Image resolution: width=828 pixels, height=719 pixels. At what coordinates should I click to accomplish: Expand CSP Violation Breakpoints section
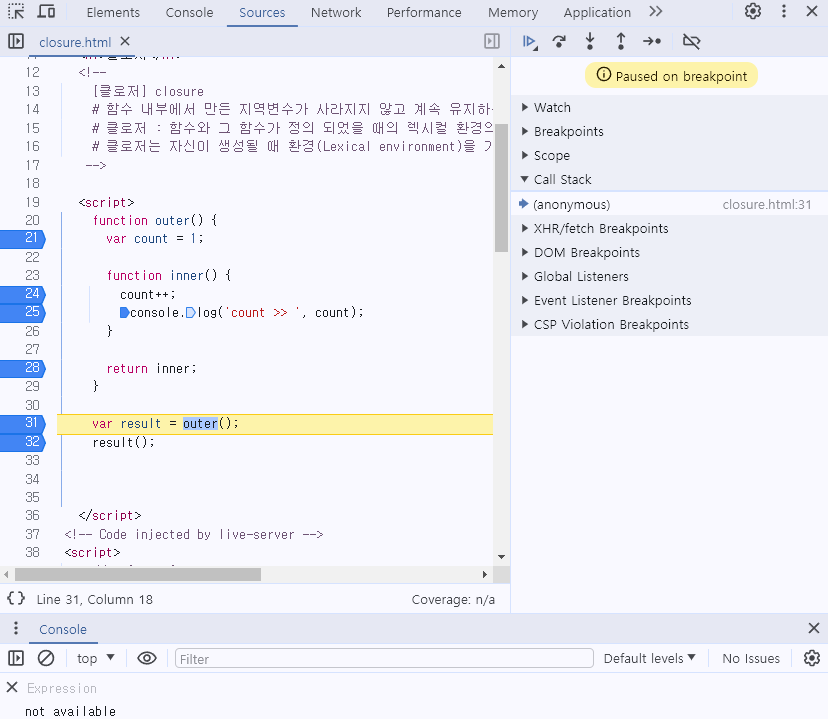pyautogui.click(x=669, y=325)
